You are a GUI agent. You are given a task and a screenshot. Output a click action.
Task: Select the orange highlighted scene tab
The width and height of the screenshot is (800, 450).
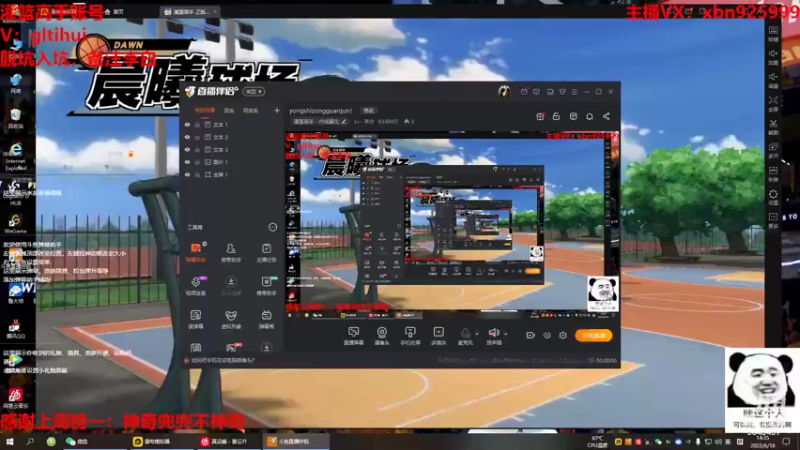tap(205, 110)
